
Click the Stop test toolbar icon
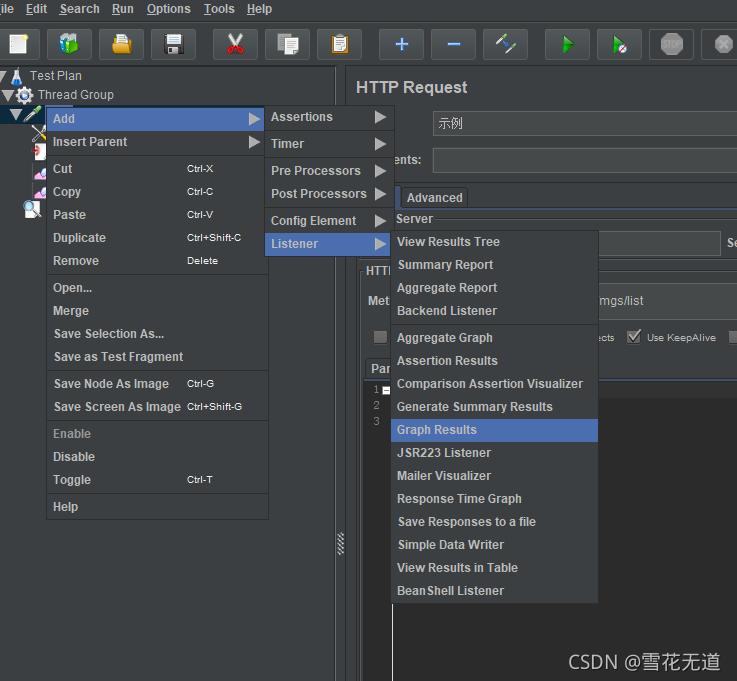coord(672,44)
